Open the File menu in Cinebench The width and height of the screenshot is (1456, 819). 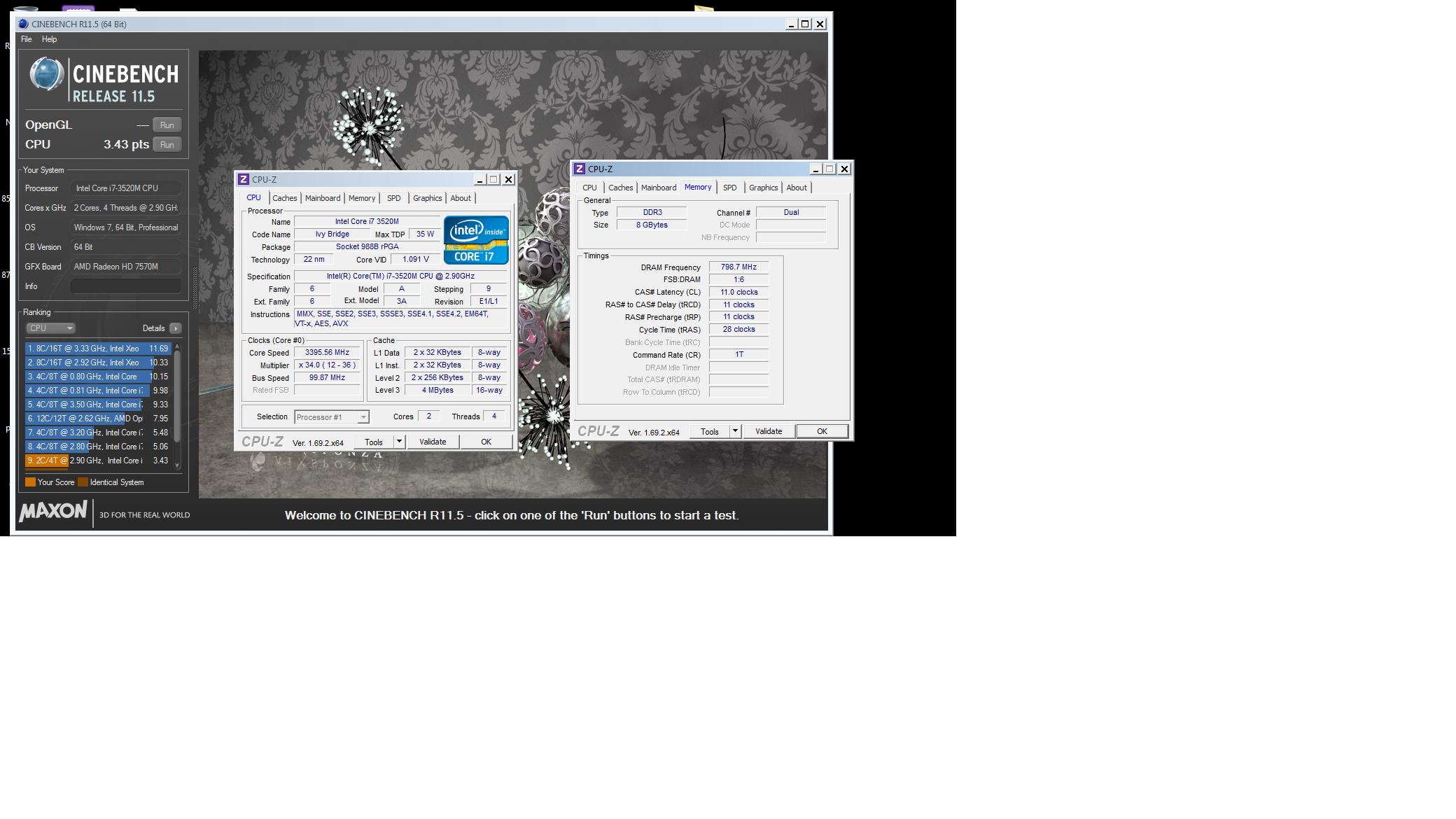pyautogui.click(x=27, y=39)
